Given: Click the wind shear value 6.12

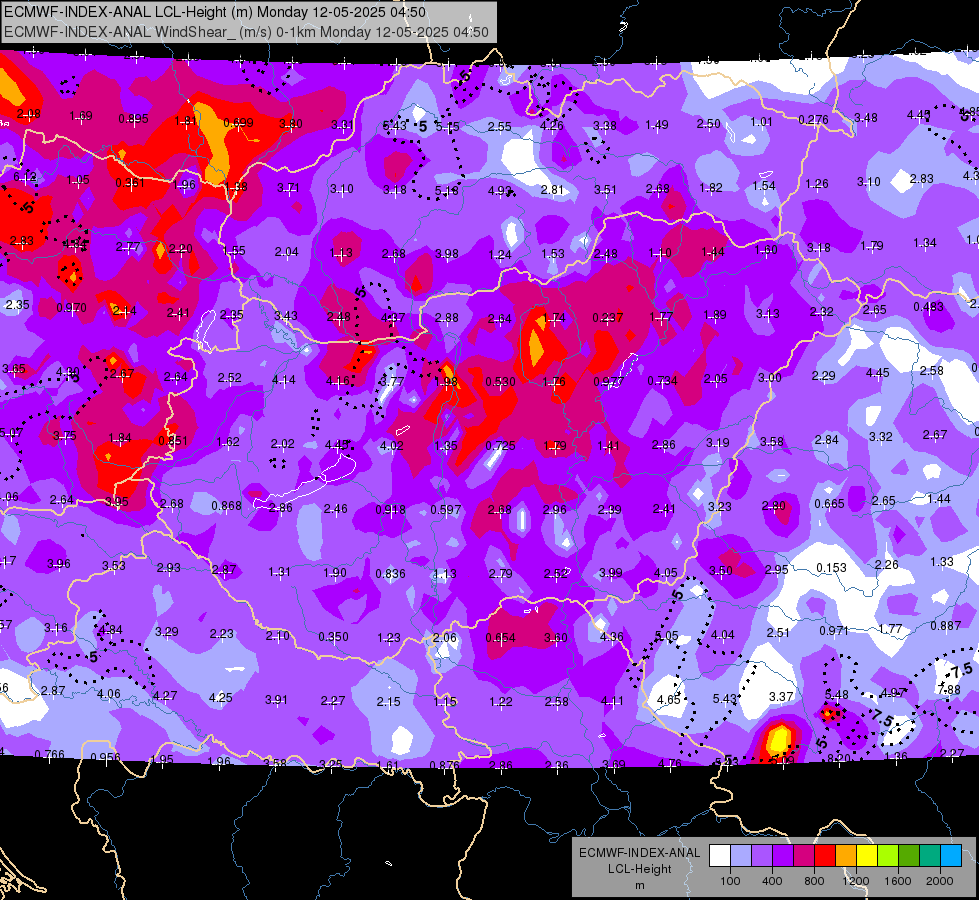Looking at the screenshot, I should click(25, 177).
